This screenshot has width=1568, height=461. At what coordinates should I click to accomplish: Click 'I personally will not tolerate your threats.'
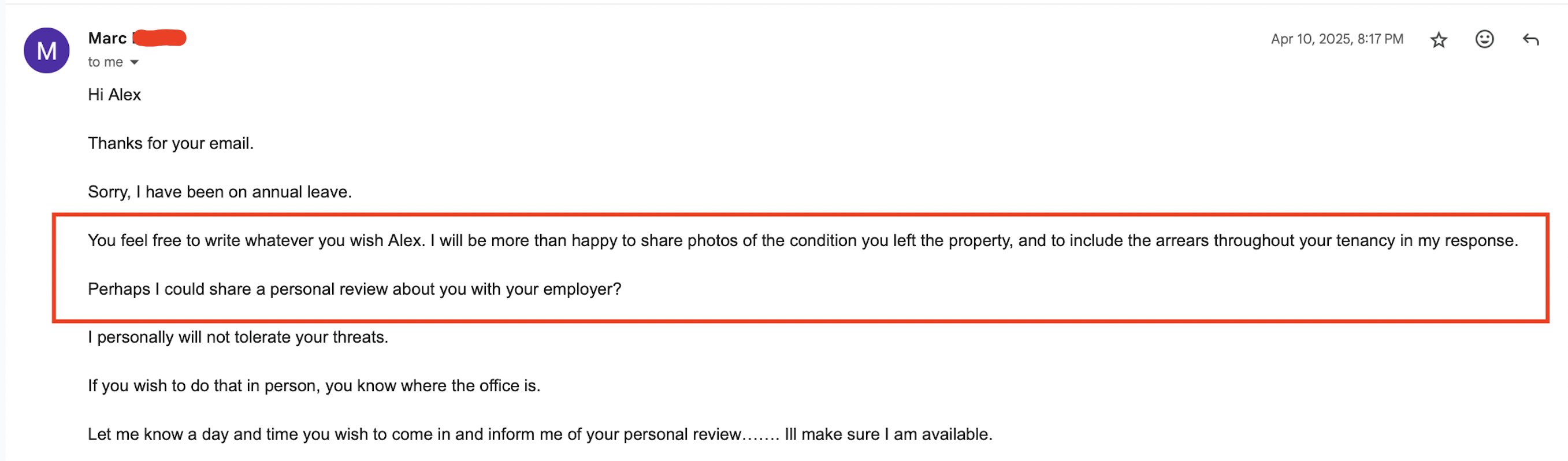click(x=238, y=337)
